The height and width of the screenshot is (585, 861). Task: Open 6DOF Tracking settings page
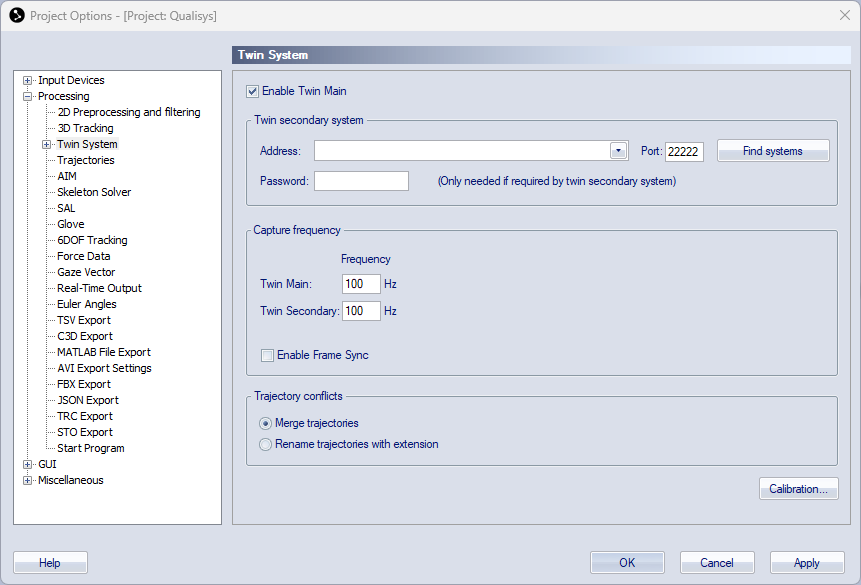click(x=92, y=240)
